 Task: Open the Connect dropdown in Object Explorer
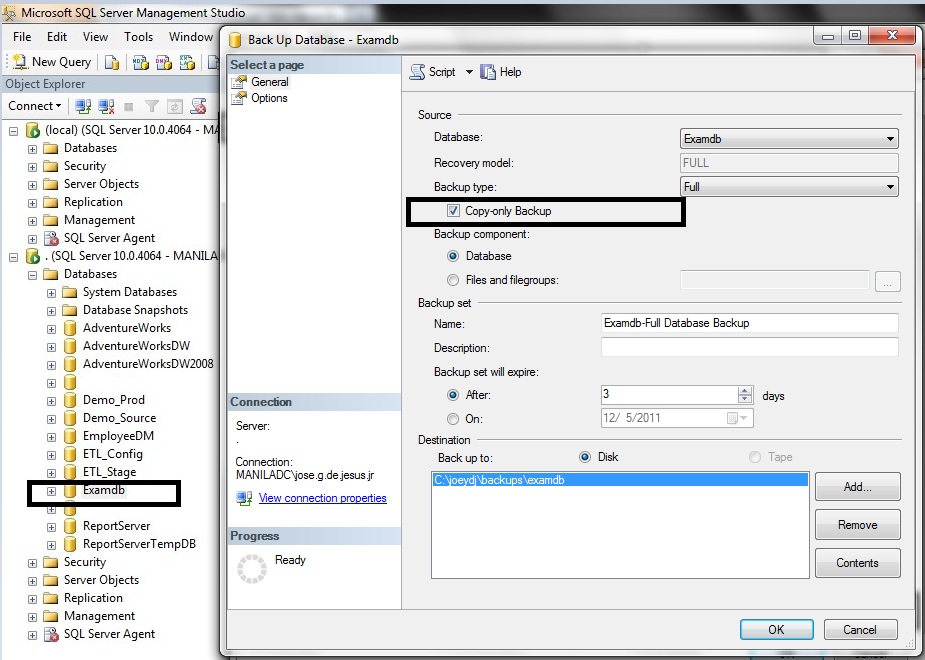[x=34, y=106]
